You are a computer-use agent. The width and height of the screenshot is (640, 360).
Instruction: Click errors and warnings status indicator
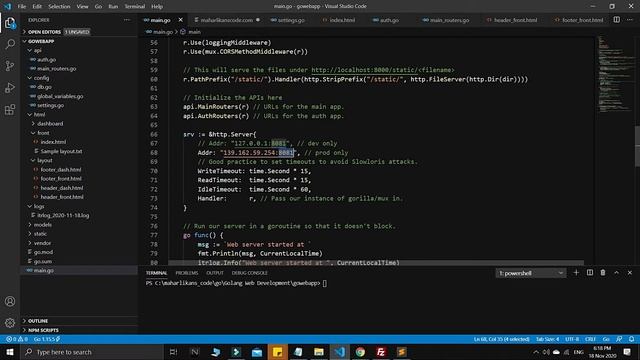tap(17, 339)
